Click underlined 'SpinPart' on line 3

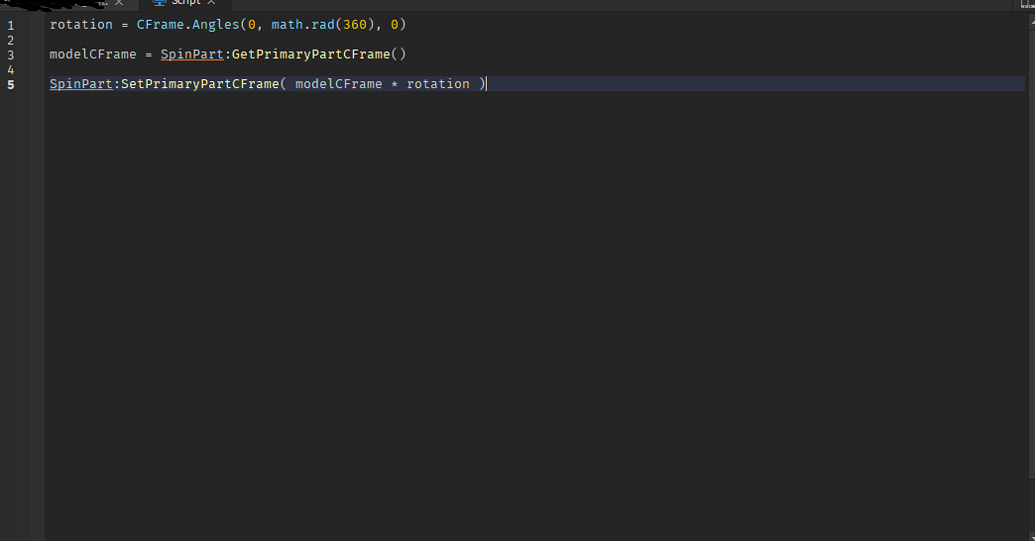pyautogui.click(x=192, y=54)
